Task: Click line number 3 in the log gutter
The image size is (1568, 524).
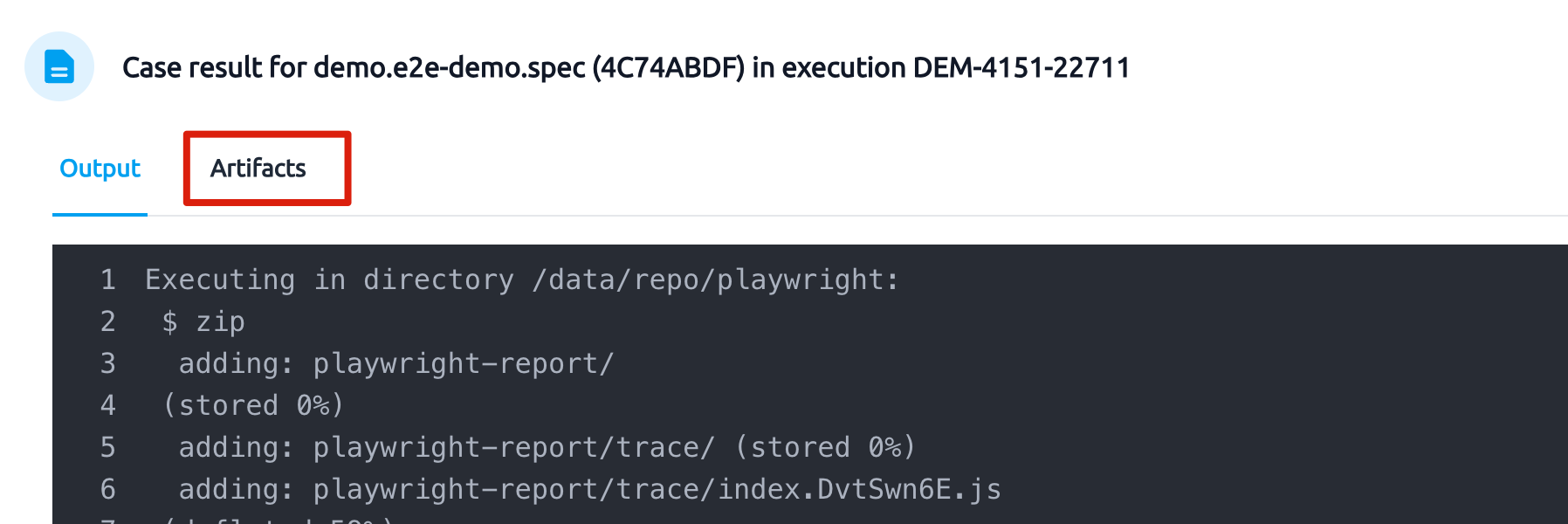Action: [x=108, y=363]
